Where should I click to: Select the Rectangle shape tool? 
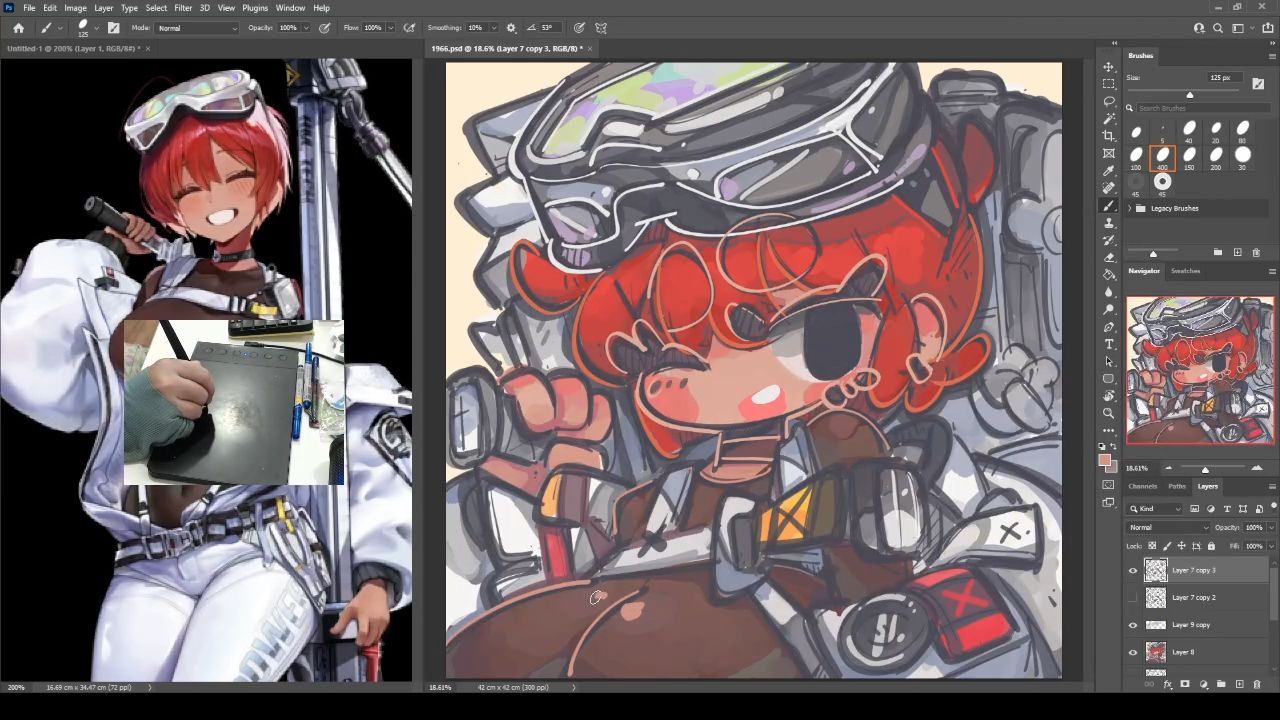point(1108,379)
